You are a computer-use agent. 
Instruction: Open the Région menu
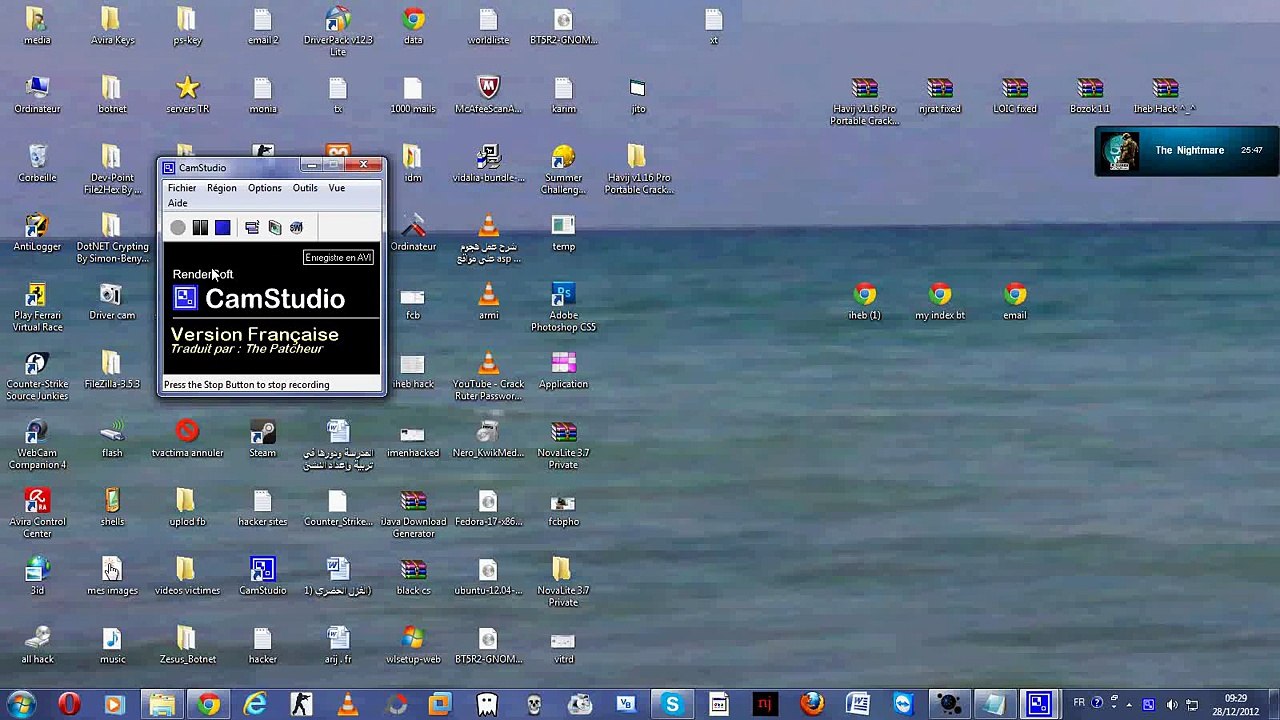point(222,188)
